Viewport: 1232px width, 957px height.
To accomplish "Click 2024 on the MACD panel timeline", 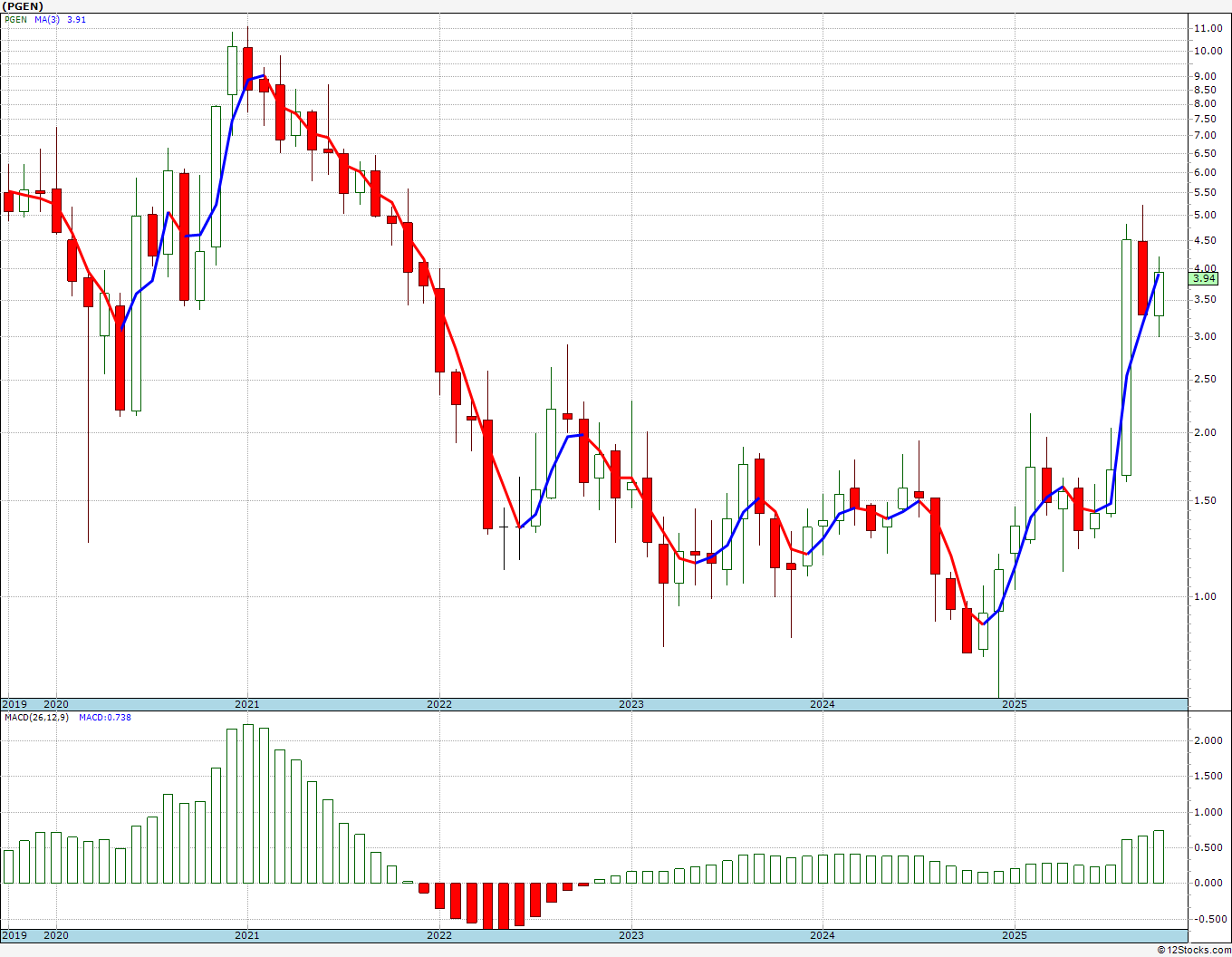I will click(x=823, y=935).
